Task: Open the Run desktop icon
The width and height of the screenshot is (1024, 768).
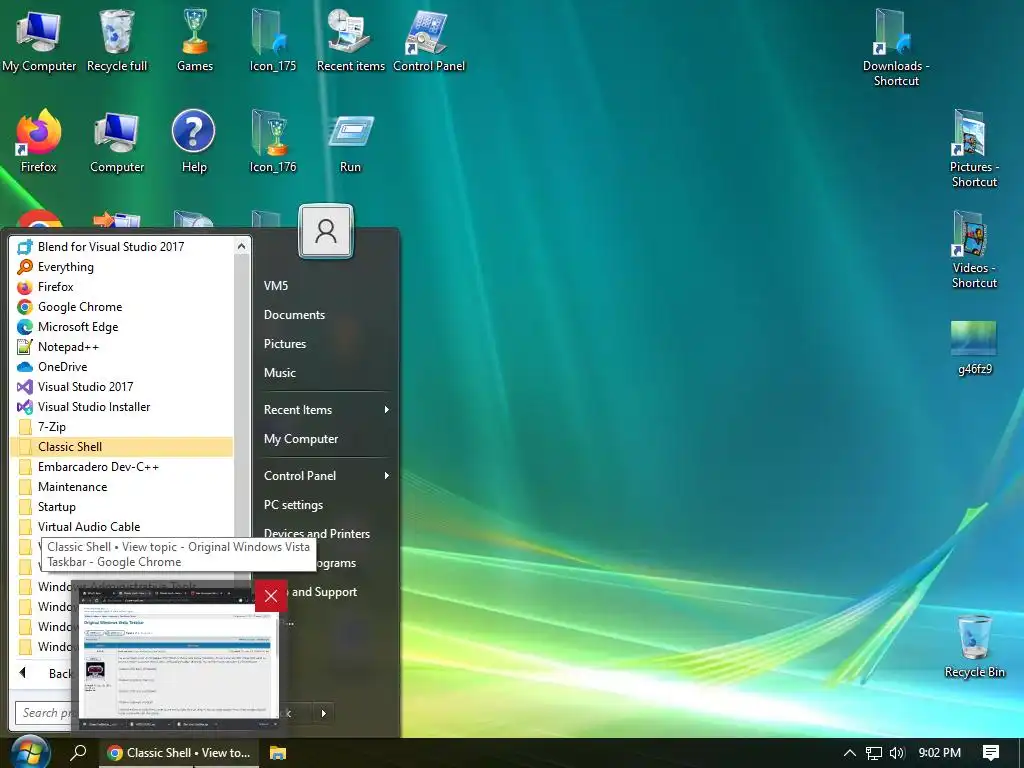Action: pos(350,142)
